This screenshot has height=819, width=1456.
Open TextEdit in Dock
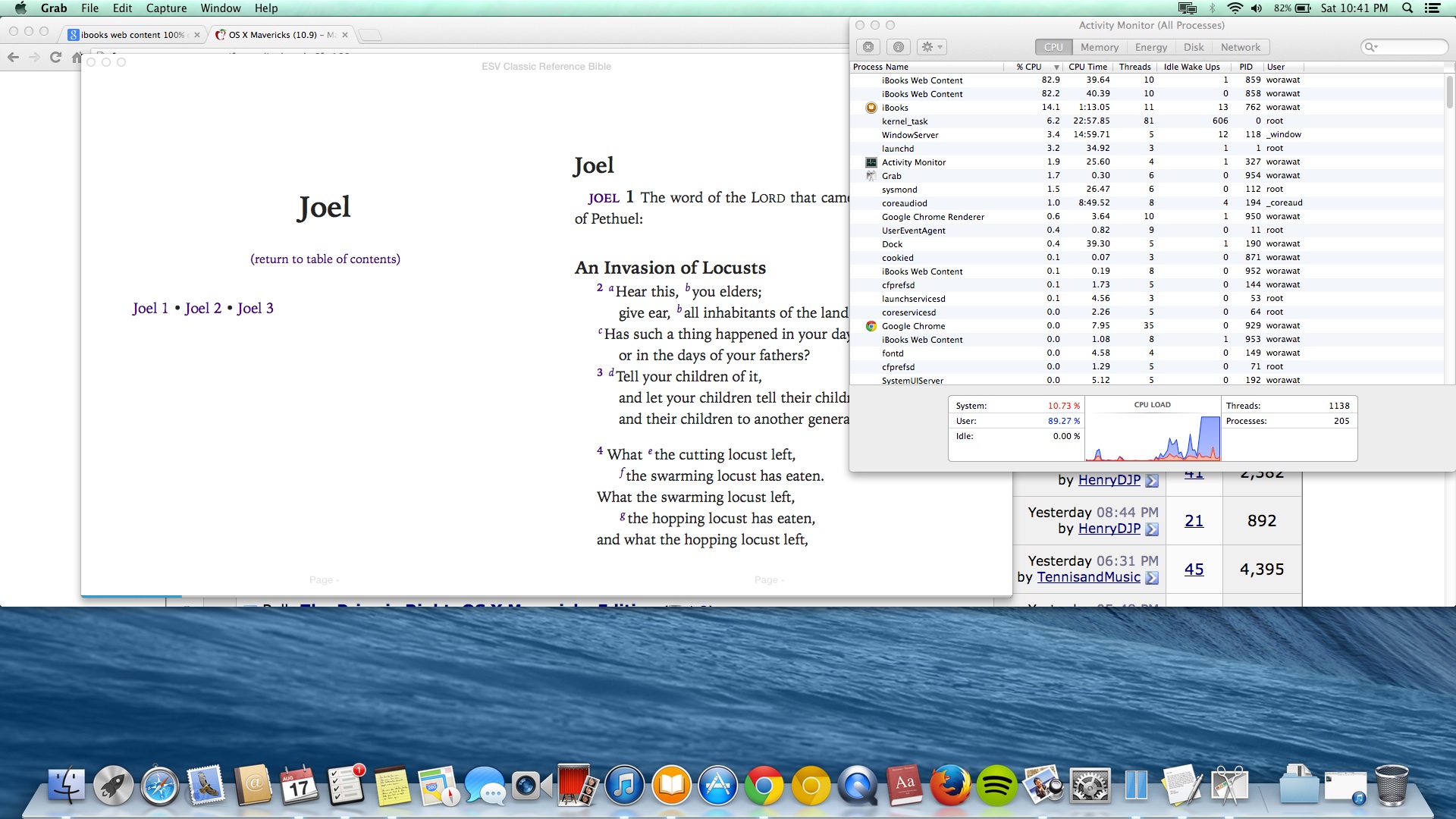(x=1182, y=785)
